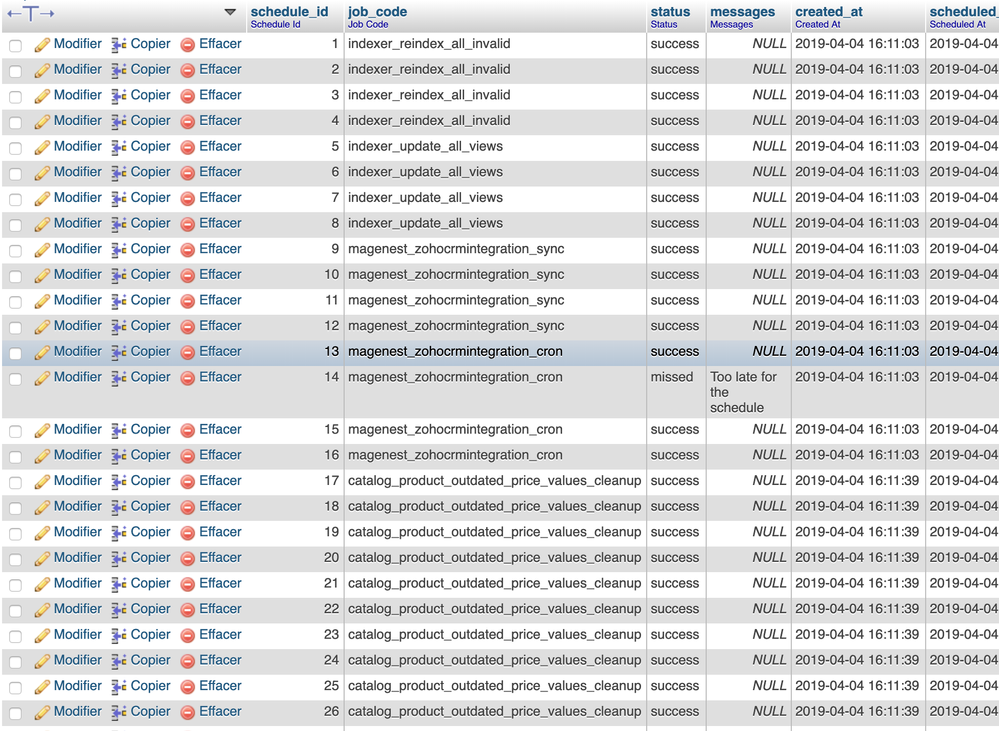Click the full texts toggle arrows in header
This screenshot has height=731, width=999.
pyautogui.click(x=31, y=13)
